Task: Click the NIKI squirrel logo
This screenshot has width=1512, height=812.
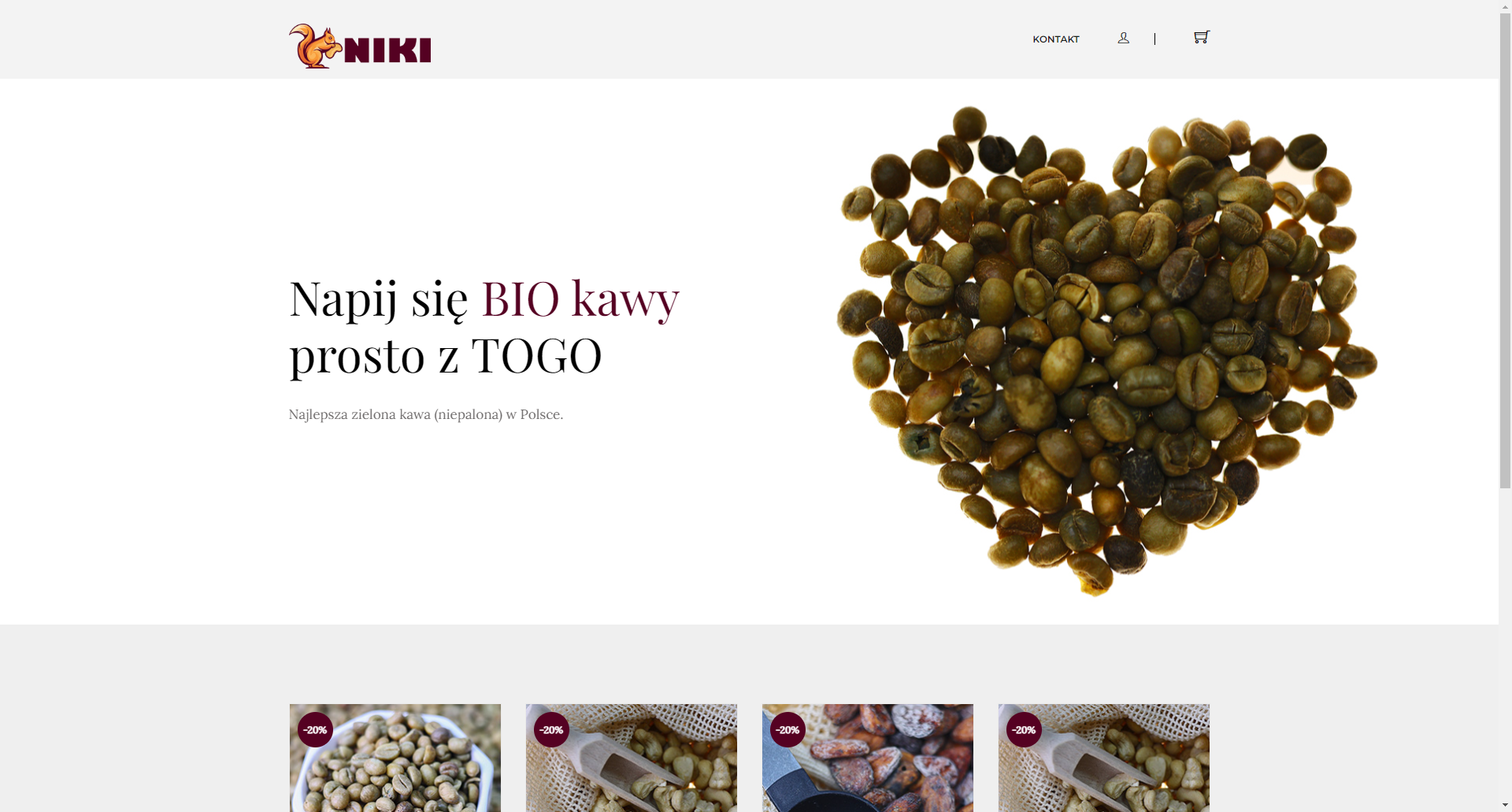Action: tap(360, 46)
